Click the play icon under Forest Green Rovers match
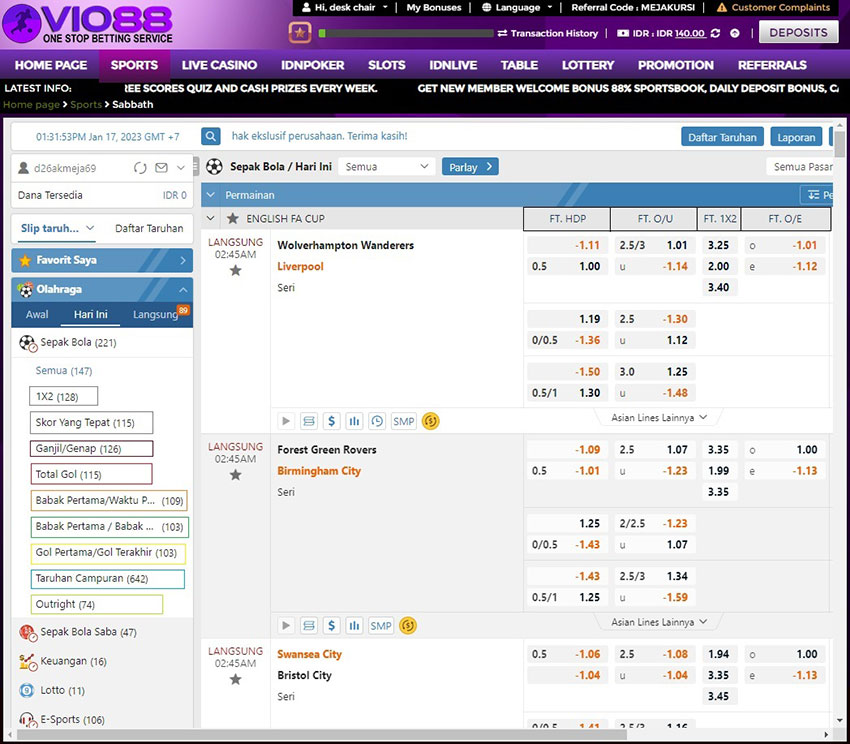The image size is (850, 744). point(286,626)
